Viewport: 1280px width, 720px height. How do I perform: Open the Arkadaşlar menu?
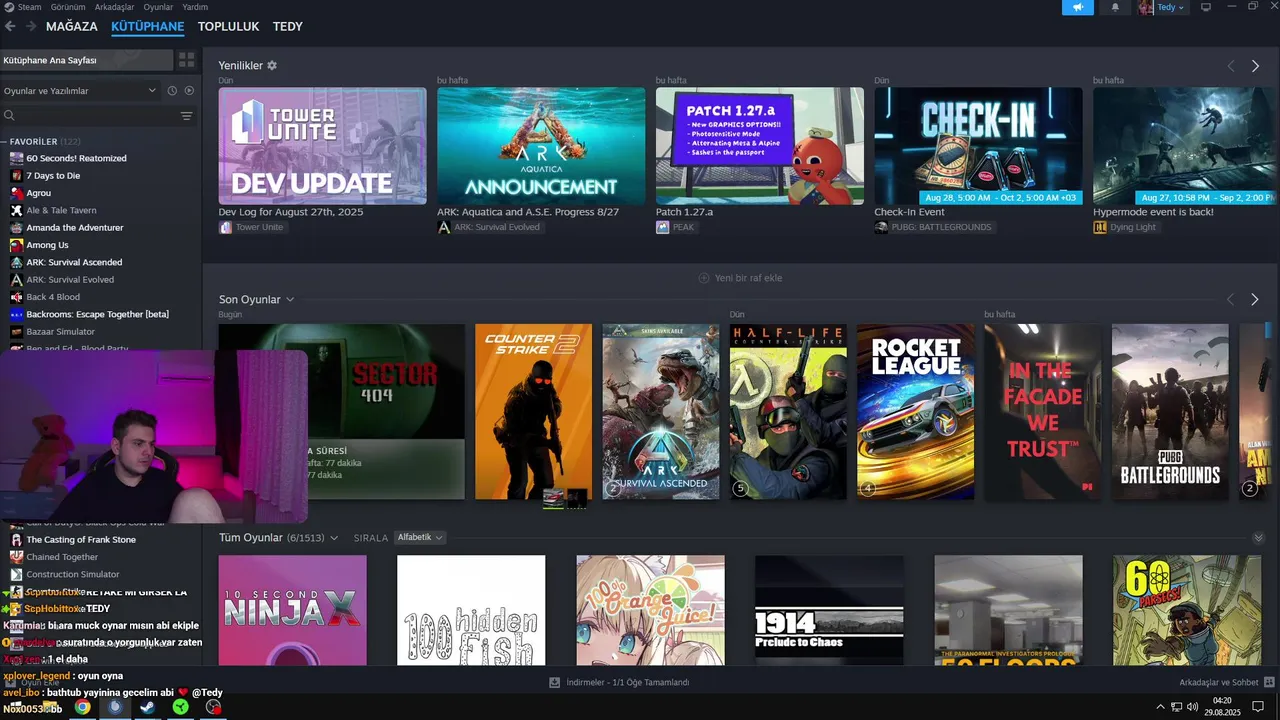tap(115, 7)
